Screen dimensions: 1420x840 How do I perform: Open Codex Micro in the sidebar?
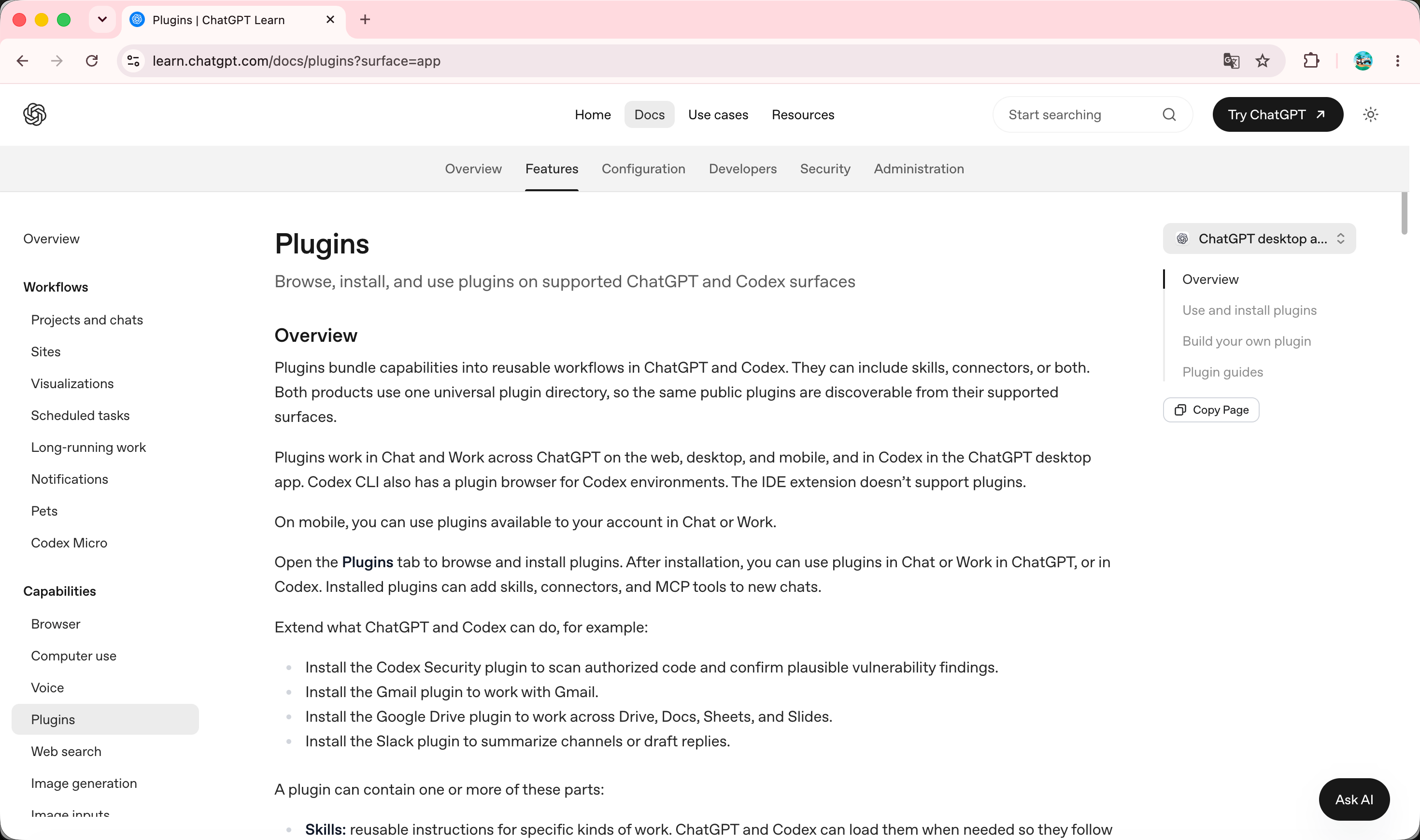click(x=69, y=543)
